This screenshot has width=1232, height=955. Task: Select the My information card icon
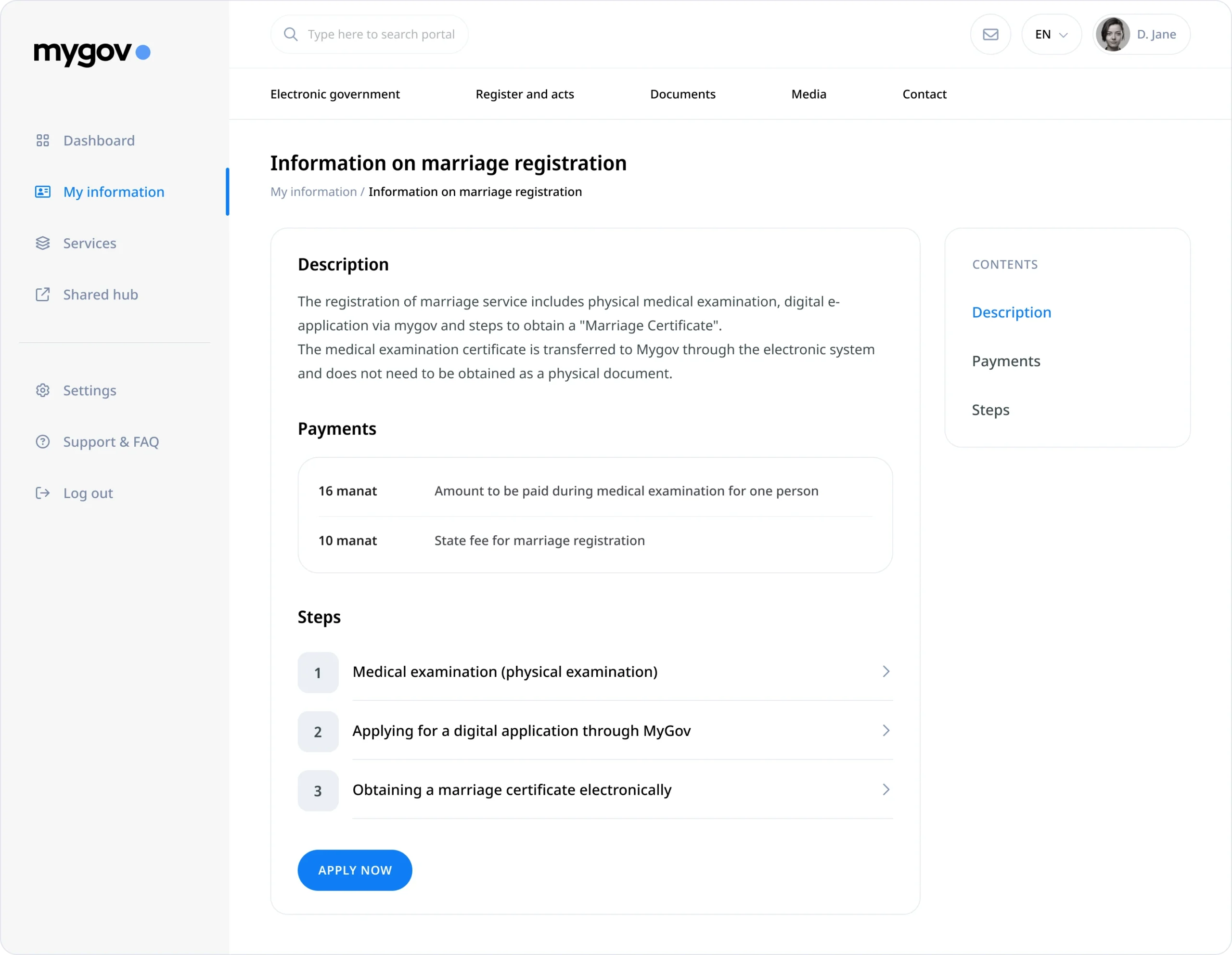tap(42, 192)
